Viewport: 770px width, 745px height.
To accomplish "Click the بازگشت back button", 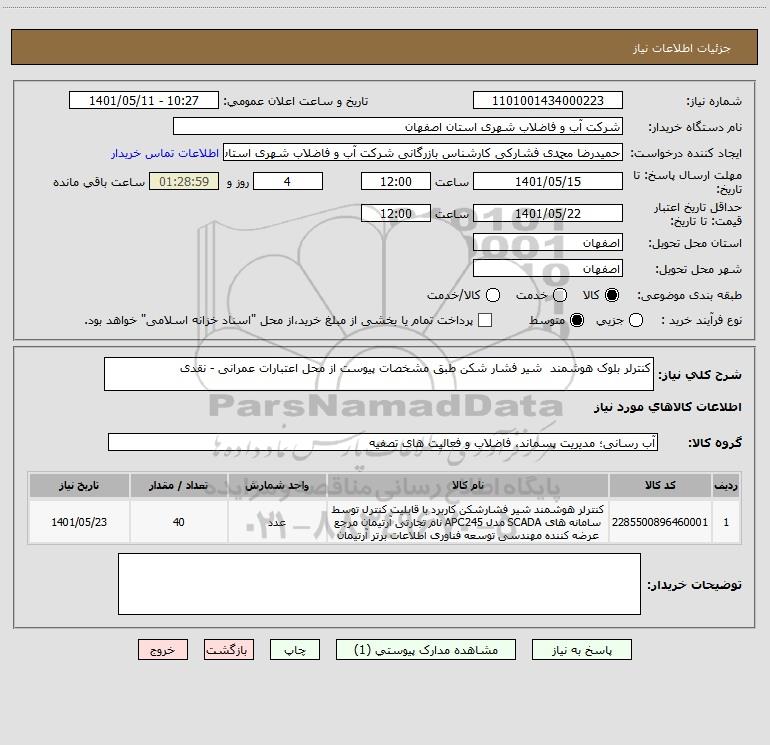I will (x=229, y=650).
